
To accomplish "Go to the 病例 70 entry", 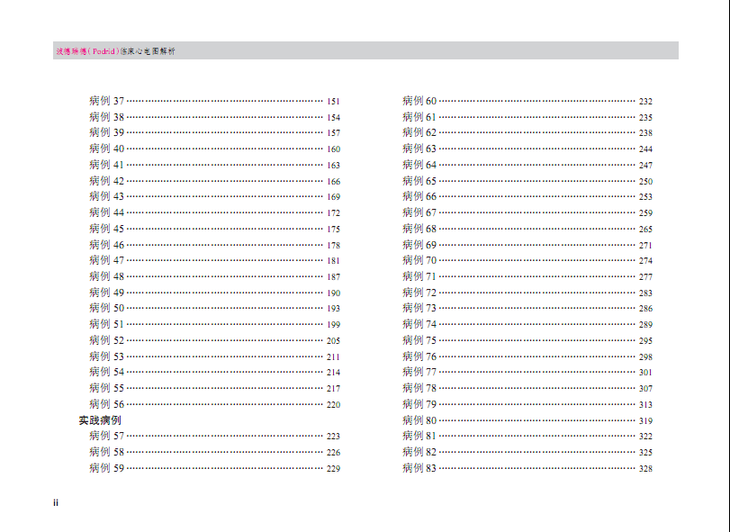I will coord(420,261).
